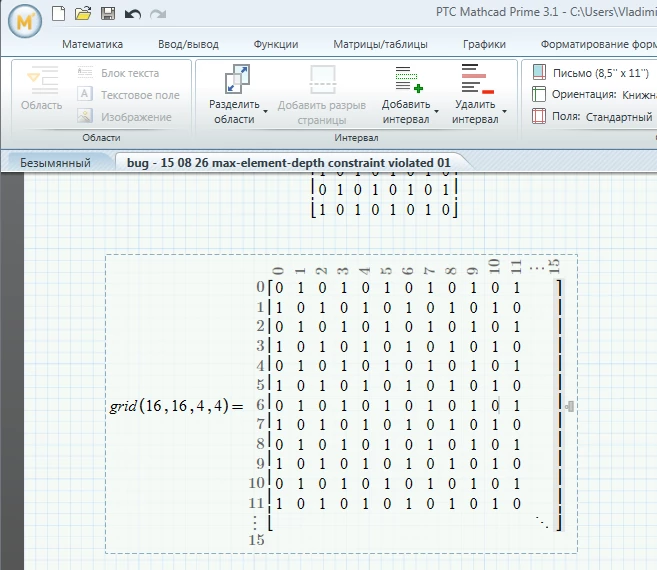Click the page size Письмо icon
Image resolution: width=657 pixels, height=570 pixels.
click(x=539, y=72)
